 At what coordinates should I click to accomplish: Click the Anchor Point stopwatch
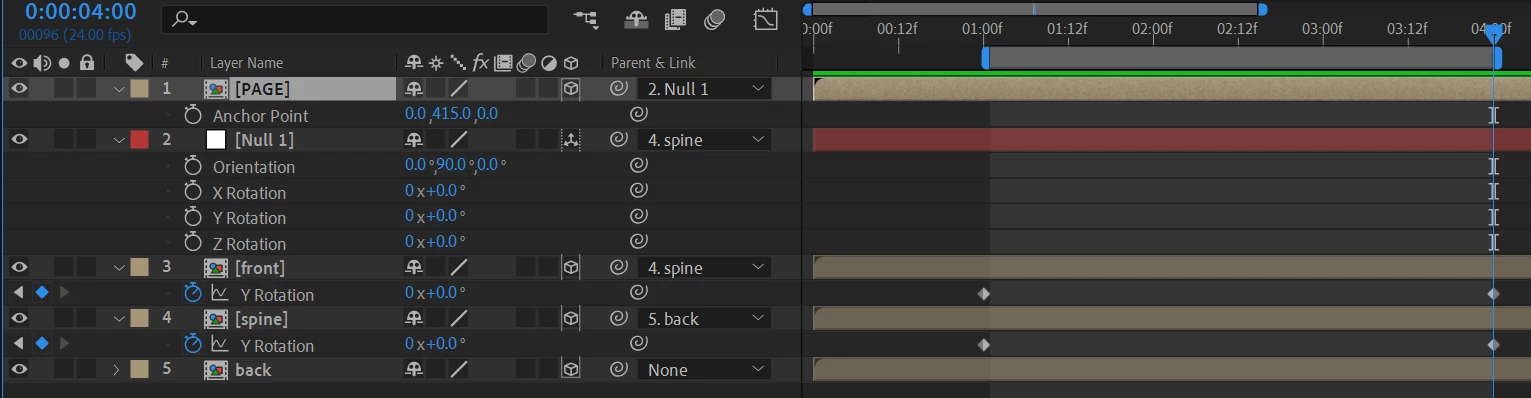[x=193, y=115]
